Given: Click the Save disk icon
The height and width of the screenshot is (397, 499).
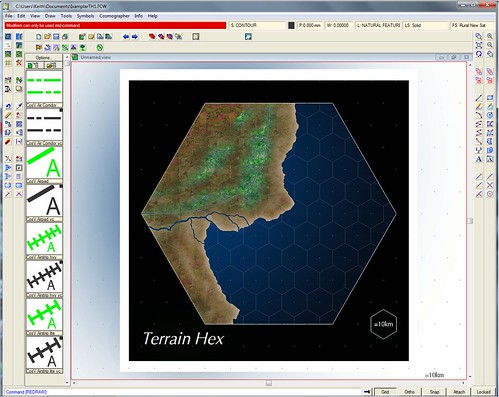Looking at the screenshot, I should click(x=56, y=37).
